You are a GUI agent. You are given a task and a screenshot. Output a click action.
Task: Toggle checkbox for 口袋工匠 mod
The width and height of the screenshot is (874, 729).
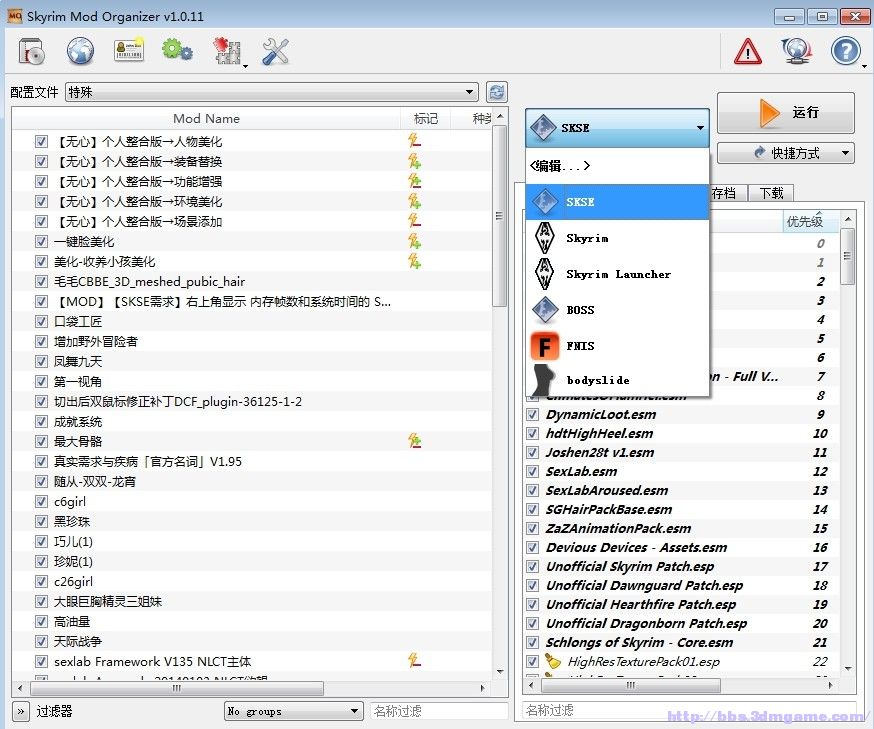[41, 321]
